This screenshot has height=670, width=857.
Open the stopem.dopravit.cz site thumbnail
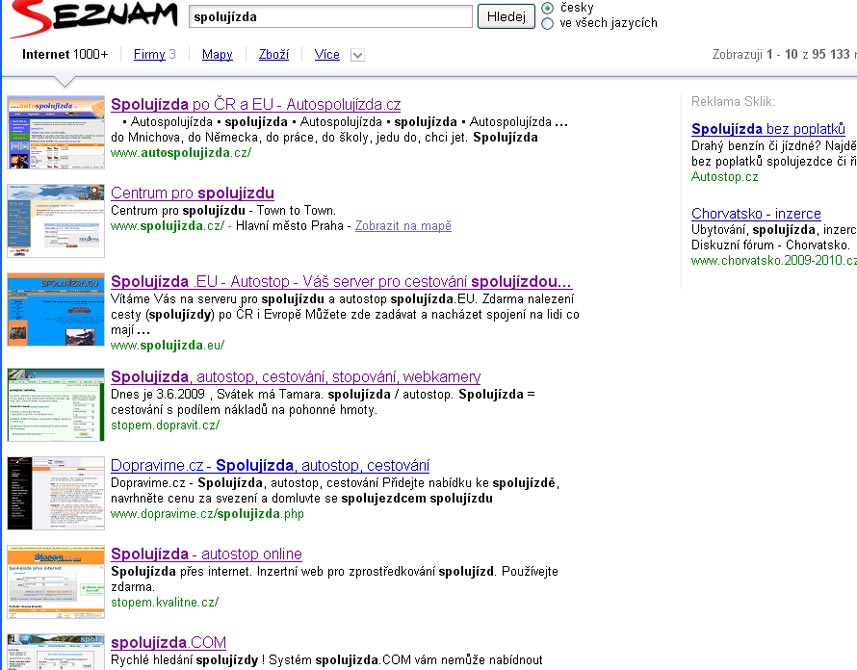[x=56, y=404]
